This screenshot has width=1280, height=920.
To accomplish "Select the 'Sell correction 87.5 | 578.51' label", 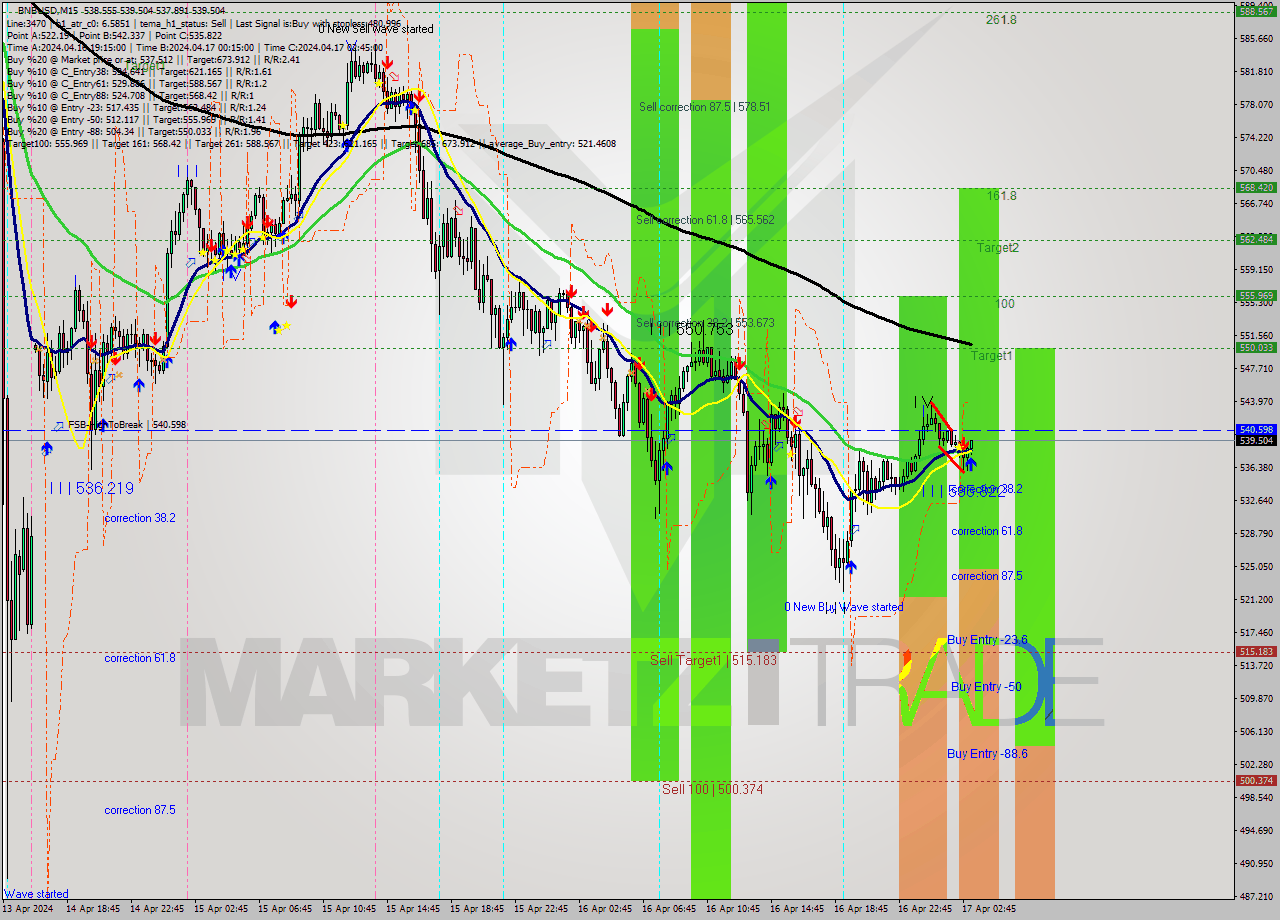I will click(x=705, y=107).
